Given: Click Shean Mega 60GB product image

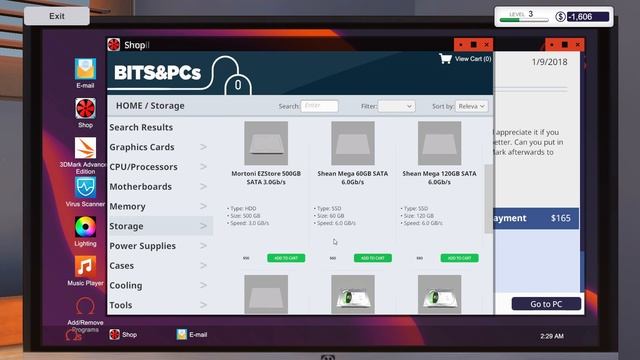Looking at the screenshot, I should pyautogui.click(x=353, y=143).
